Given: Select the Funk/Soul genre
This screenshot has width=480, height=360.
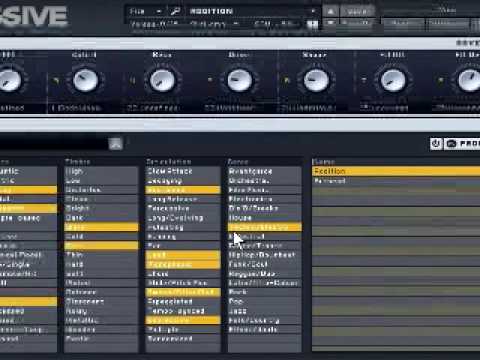Looking at the screenshot, I should pyautogui.click(x=265, y=264).
